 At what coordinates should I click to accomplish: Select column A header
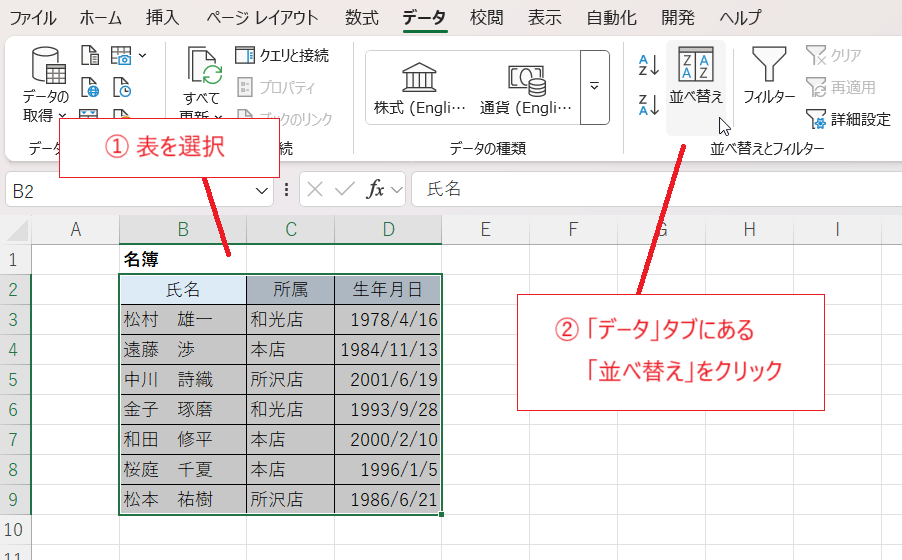[x=75, y=230]
